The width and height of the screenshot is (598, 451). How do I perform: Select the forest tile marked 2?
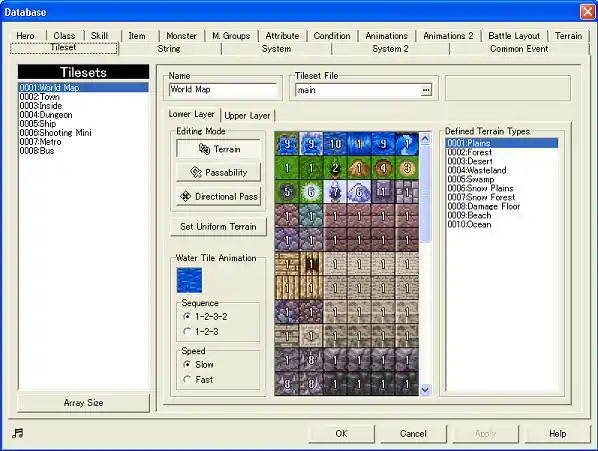click(x=335, y=168)
